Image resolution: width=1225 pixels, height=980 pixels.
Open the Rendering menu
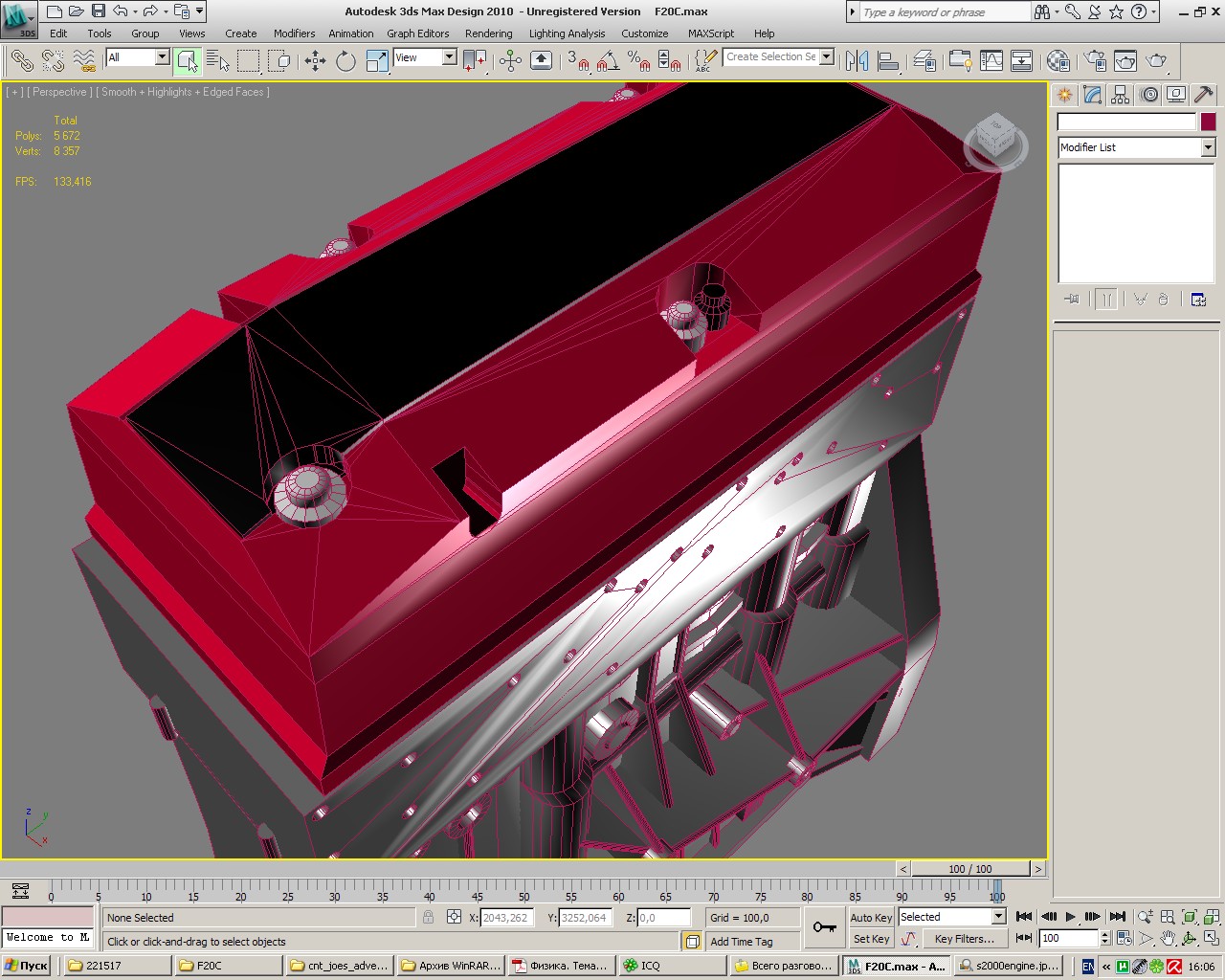(x=488, y=33)
